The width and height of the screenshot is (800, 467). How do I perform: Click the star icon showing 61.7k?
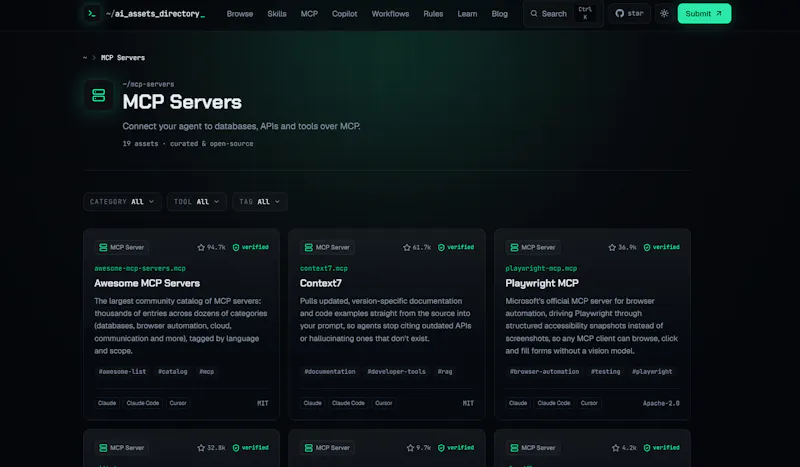click(x=407, y=248)
